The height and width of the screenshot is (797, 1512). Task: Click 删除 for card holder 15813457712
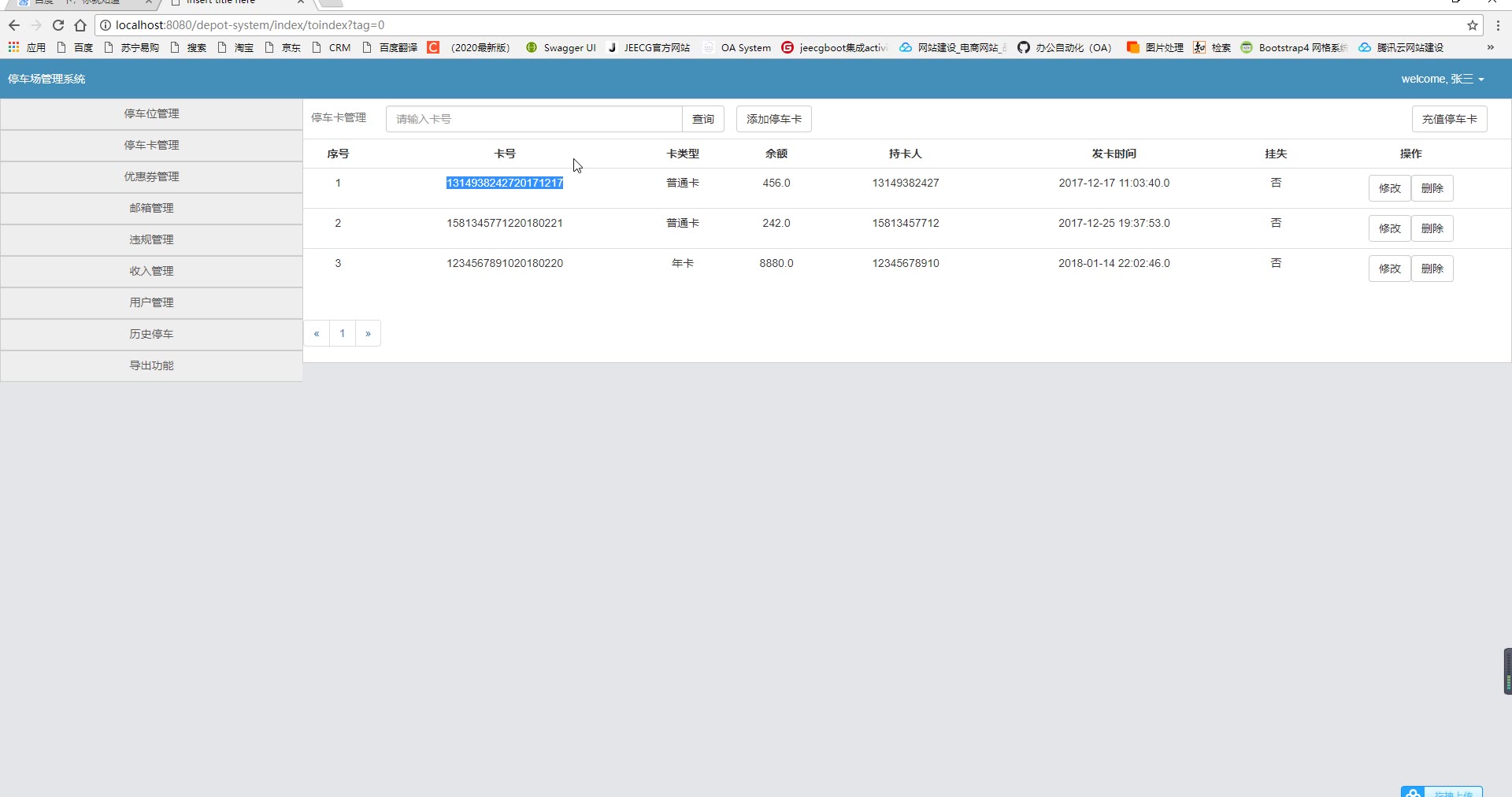1432,228
